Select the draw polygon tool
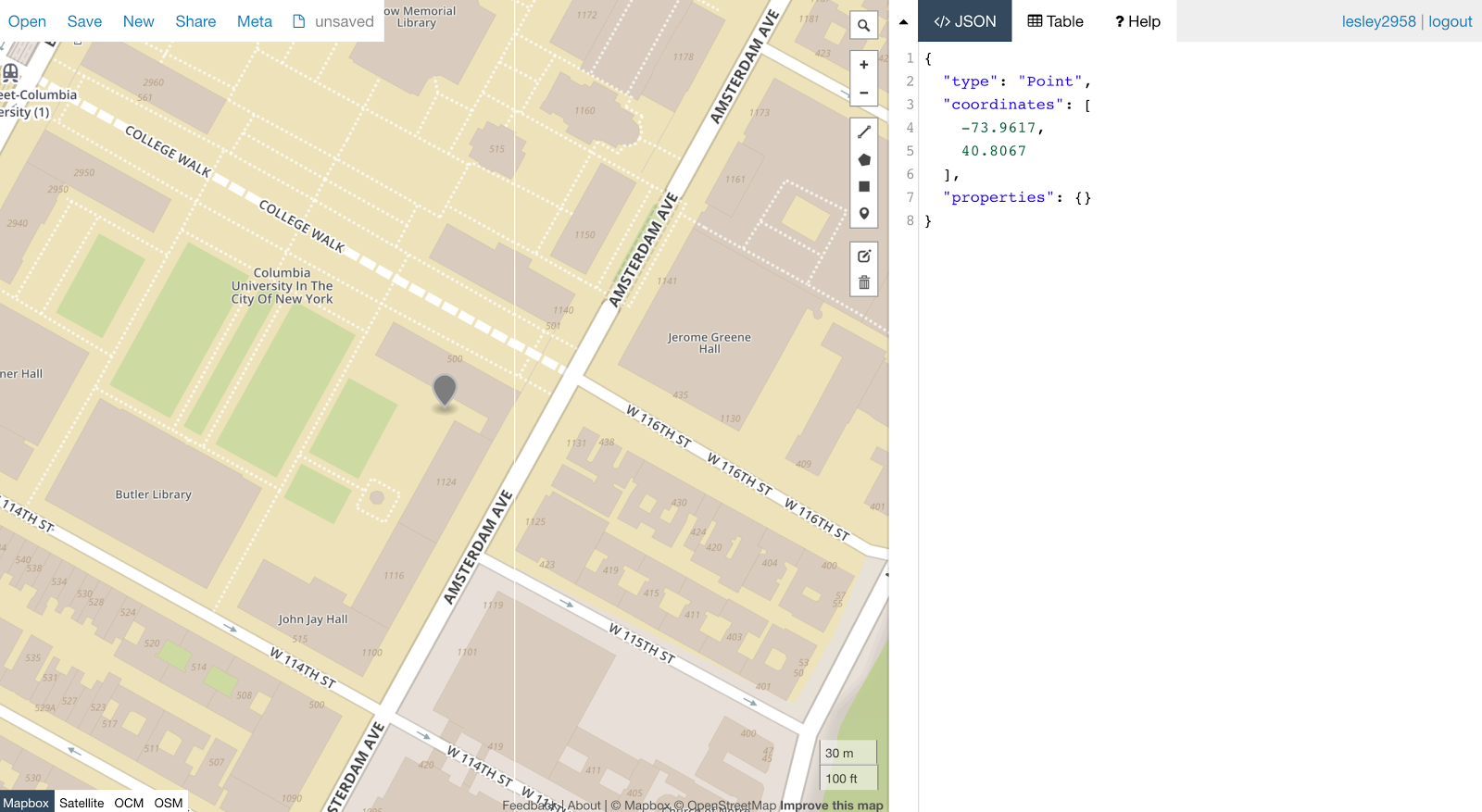Image resolution: width=1482 pixels, height=812 pixels. click(x=863, y=159)
